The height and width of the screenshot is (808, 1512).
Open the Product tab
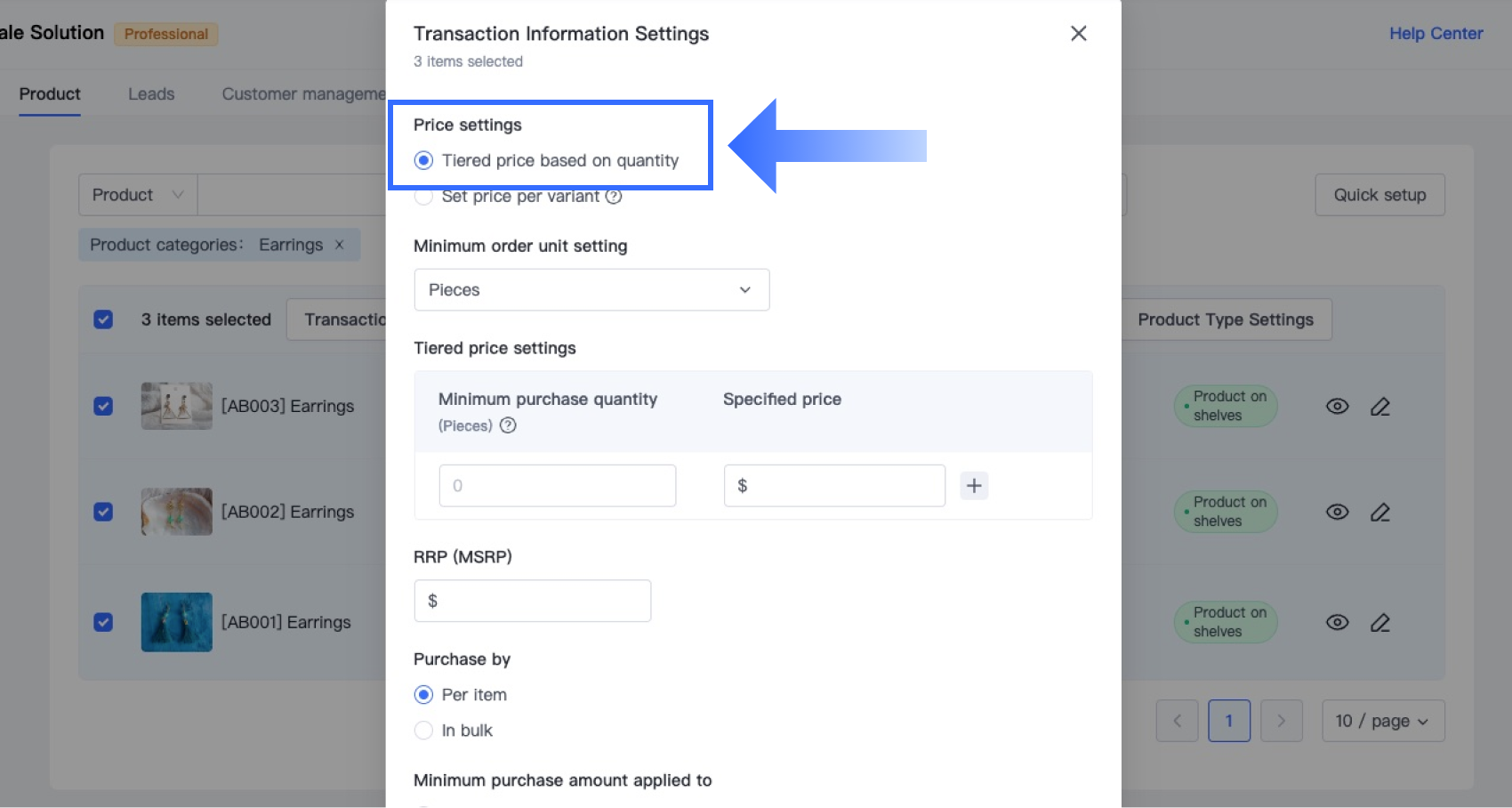click(50, 94)
